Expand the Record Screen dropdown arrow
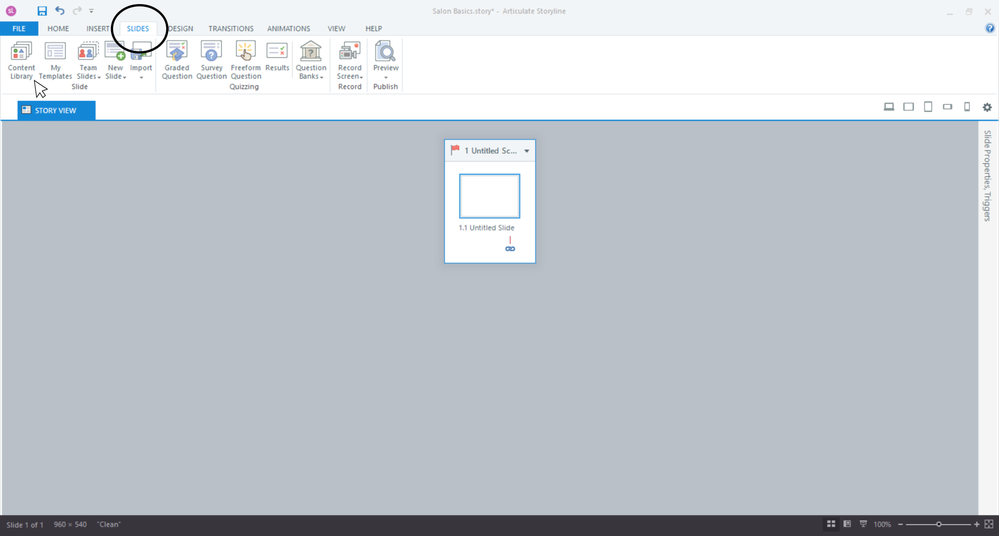Image resolution: width=999 pixels, height=536 pixels. (361, 77)
